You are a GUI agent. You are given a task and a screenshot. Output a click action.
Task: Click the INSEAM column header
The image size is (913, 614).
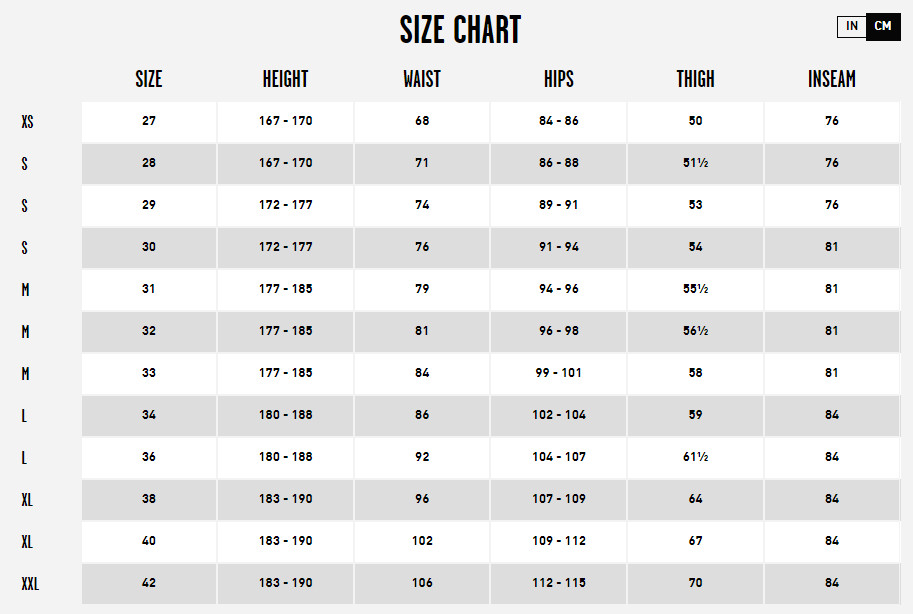click(x=832, y=79)
